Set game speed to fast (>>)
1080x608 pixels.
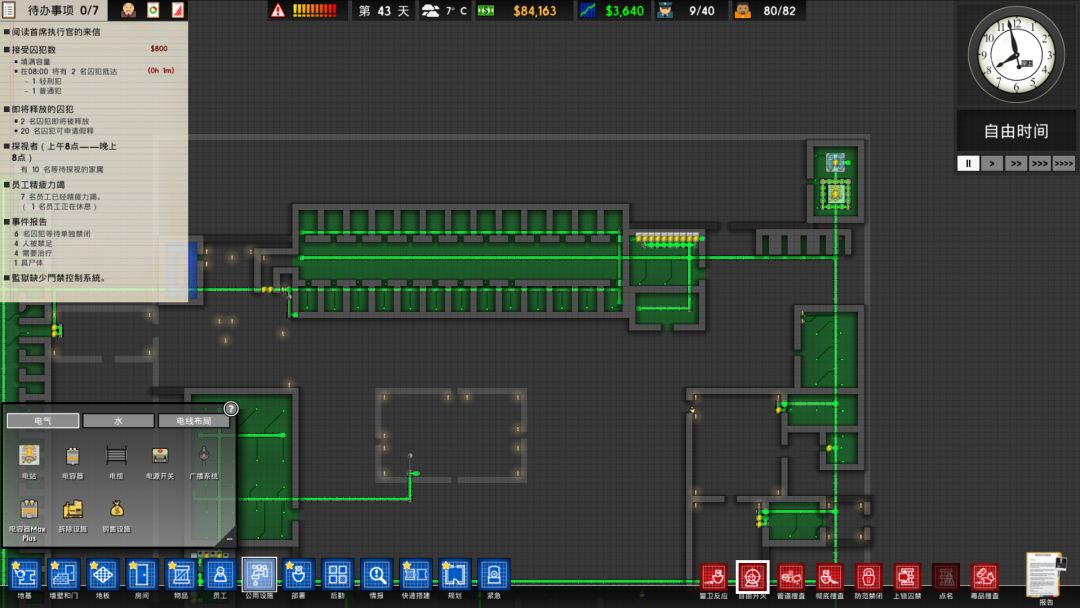(x=1016, y=163)
